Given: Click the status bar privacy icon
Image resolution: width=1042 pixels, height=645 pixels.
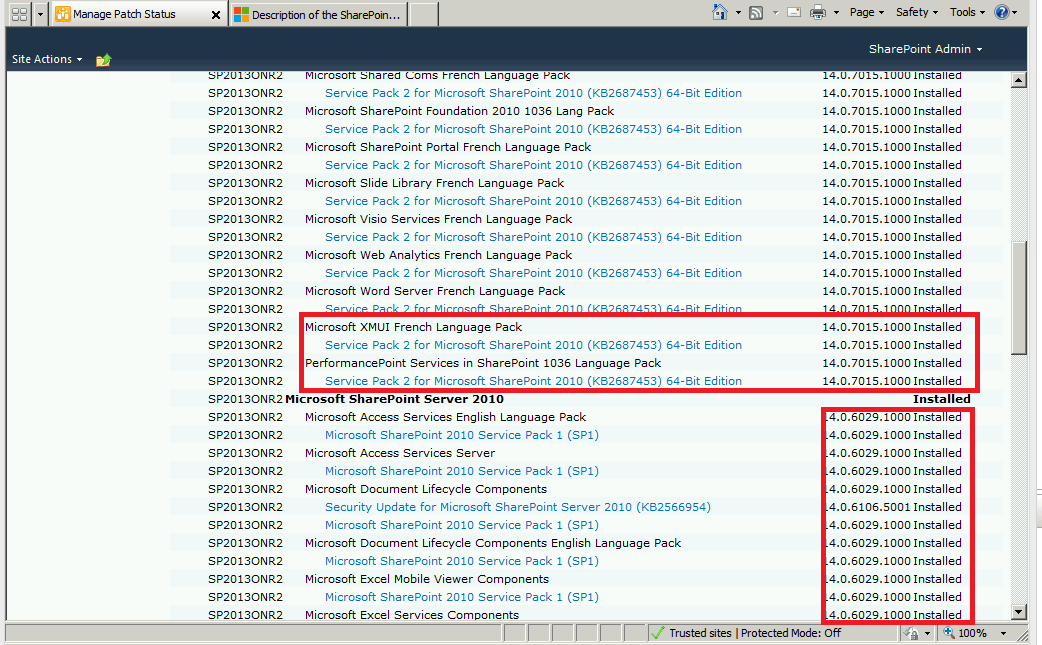Looking at the screenshot, I should point(912,634).
